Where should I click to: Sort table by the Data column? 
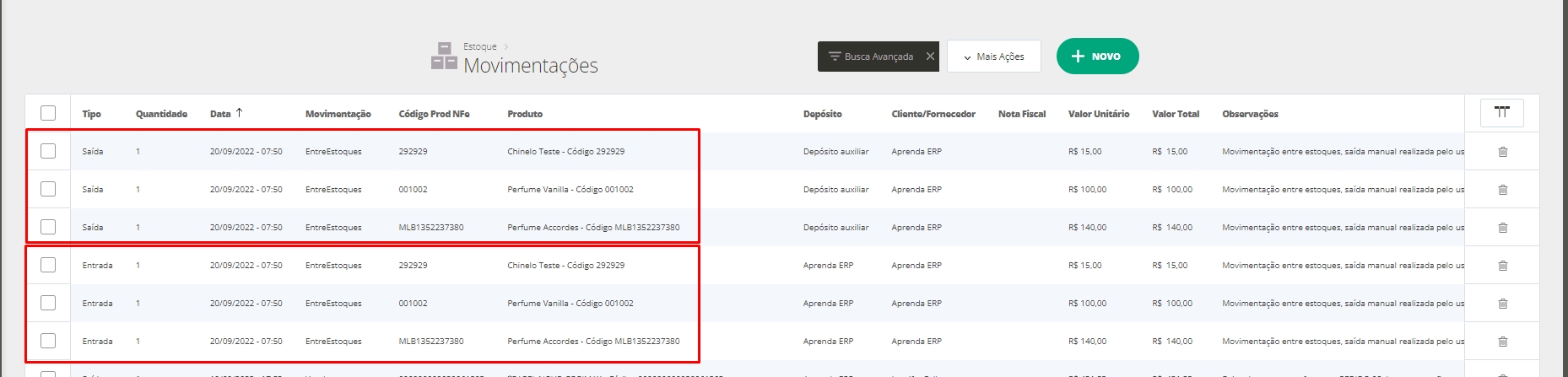click(x=221, y=114)
